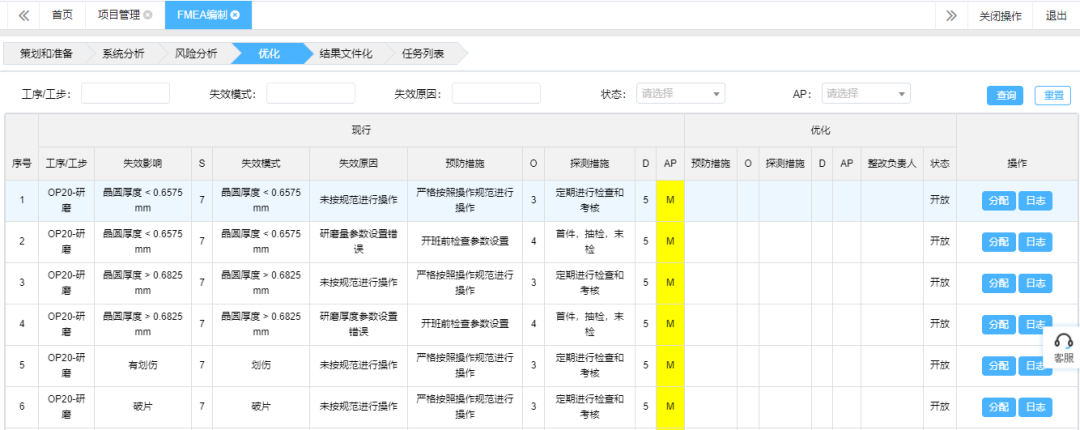Open the 状态 dropdown selector
Screen dimensions: 1080x430
(680, 93)
